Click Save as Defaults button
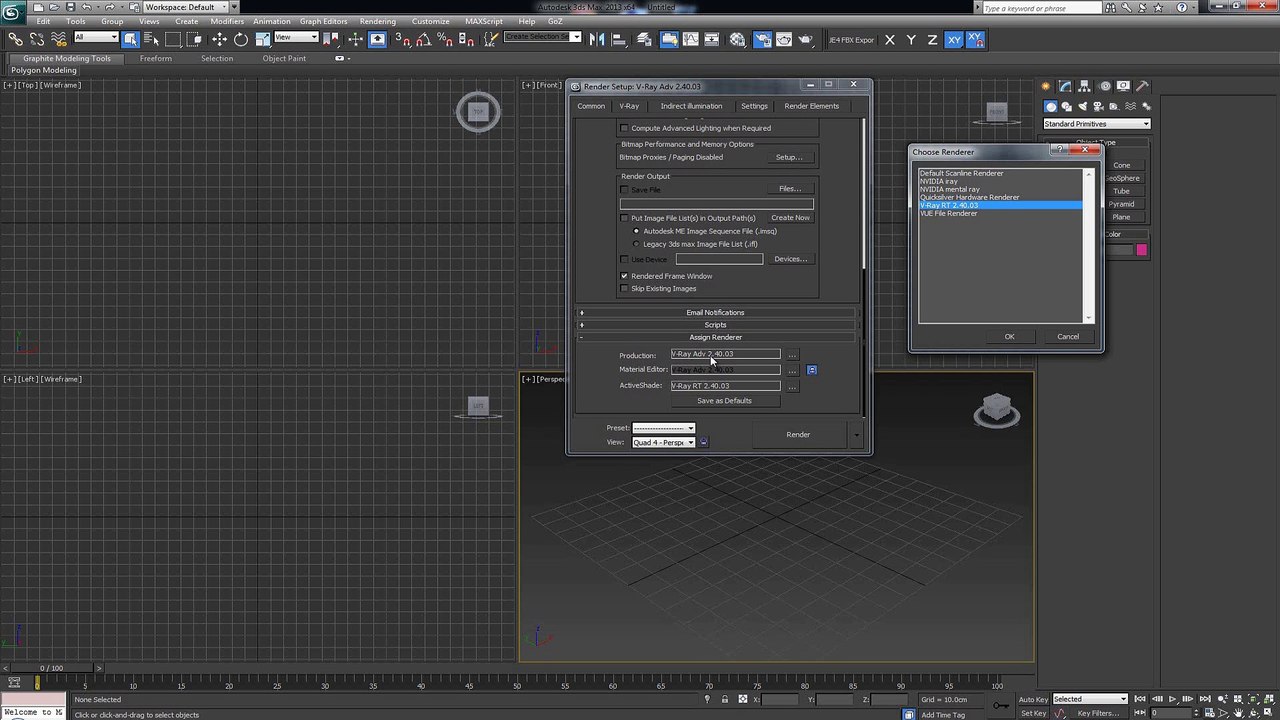The width and height of the screenshot is (1280, 720). coord(724,401)
